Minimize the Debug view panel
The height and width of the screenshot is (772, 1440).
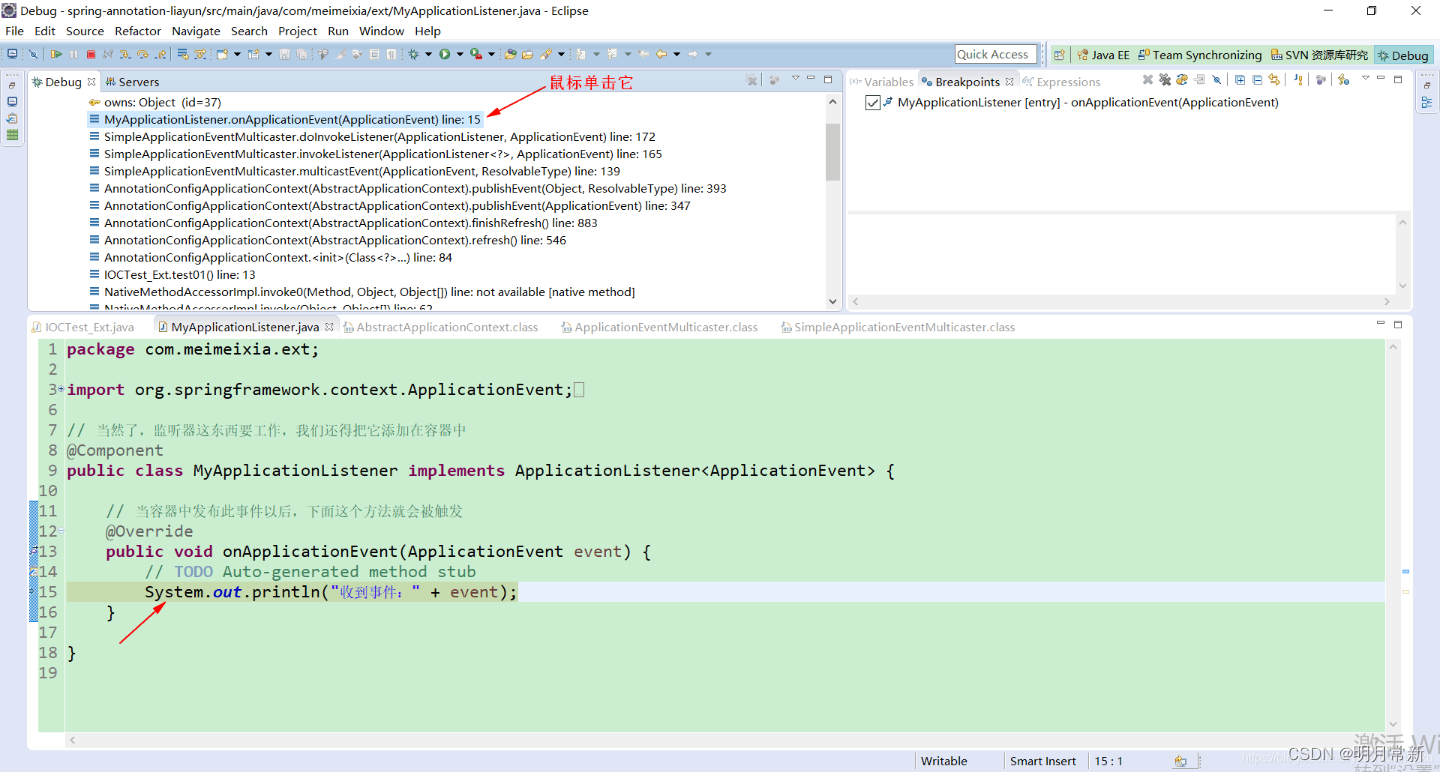(812, 78)
